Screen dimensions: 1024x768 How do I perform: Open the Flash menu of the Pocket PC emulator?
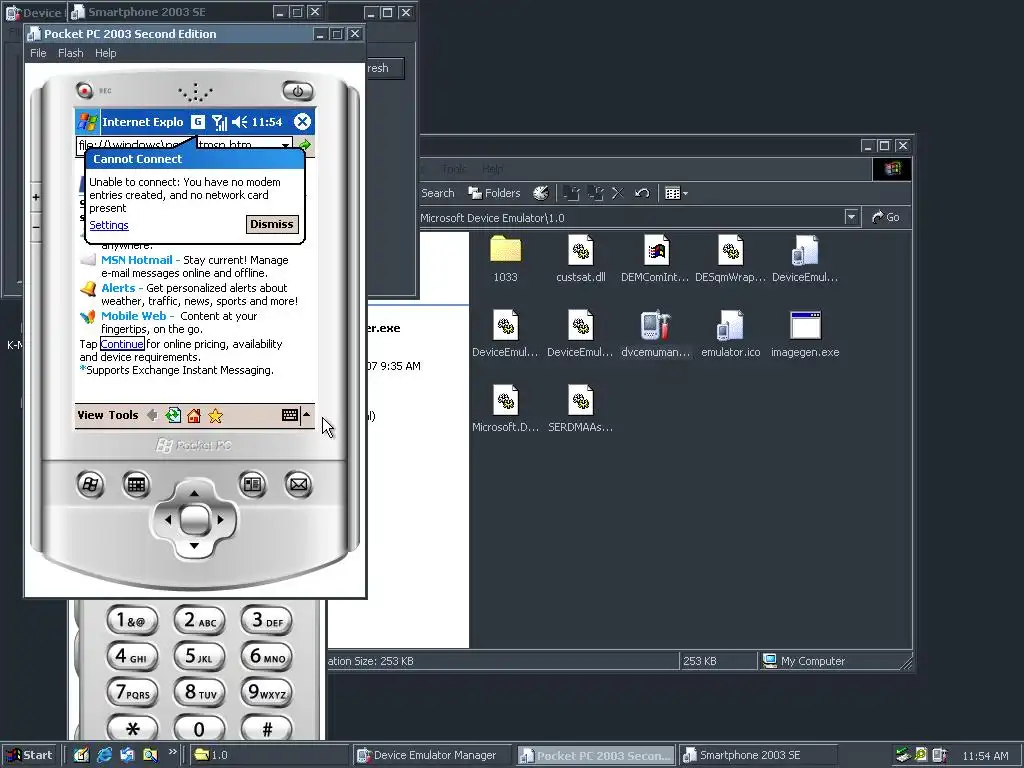tap(71, 53)
